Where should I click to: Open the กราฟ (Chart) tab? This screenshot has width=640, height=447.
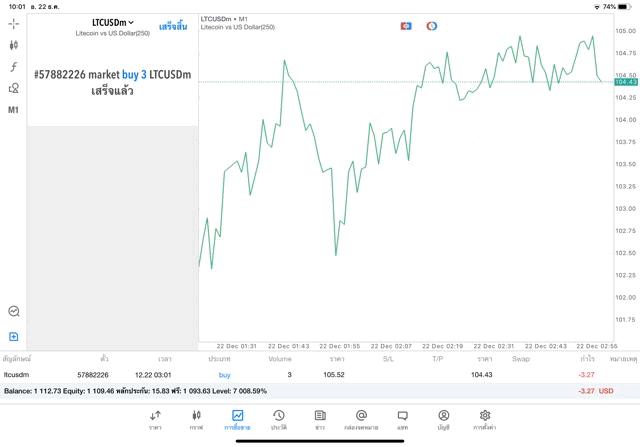(196, 420)
